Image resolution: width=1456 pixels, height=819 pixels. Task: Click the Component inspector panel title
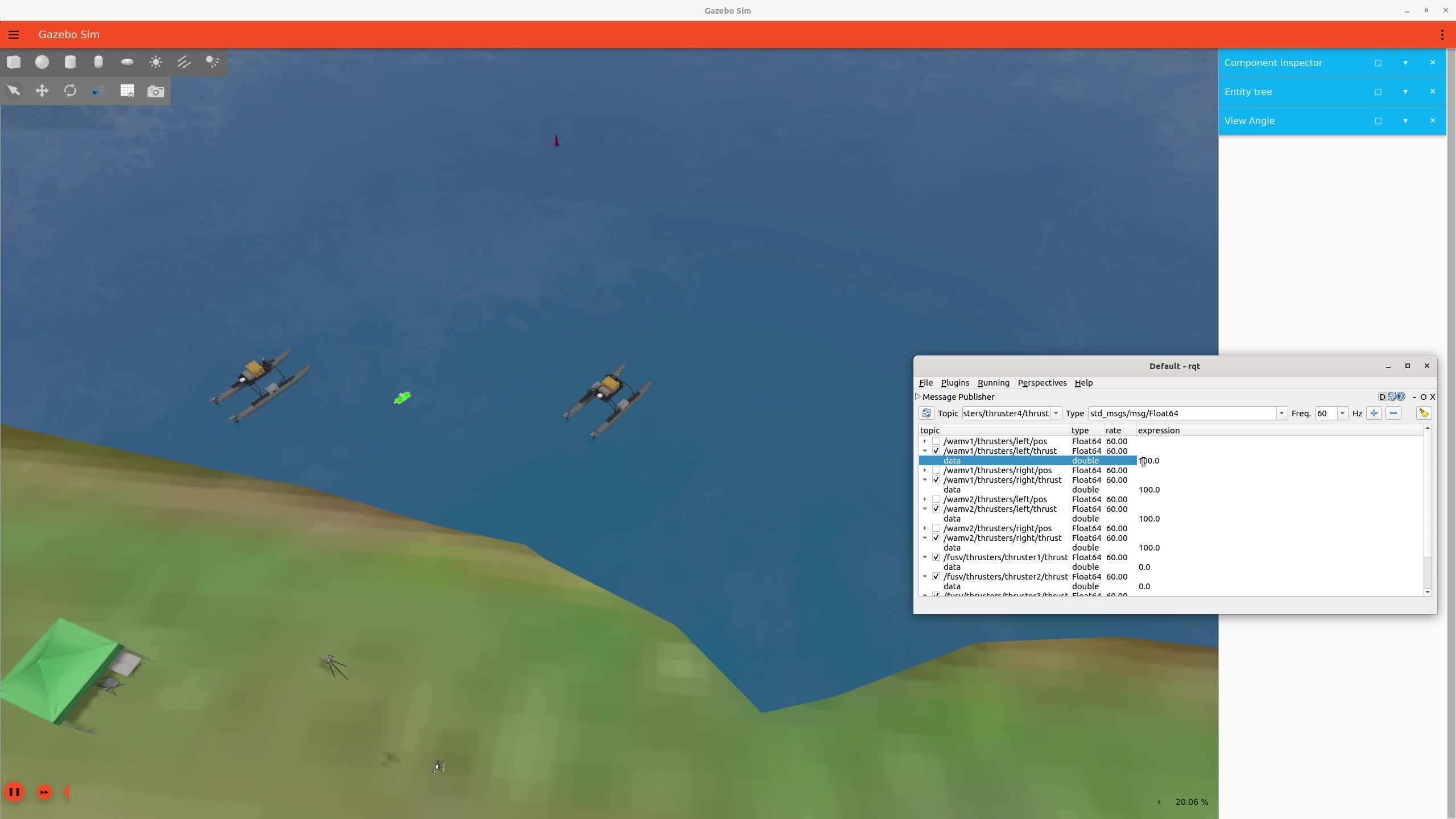pyautogui.click(x=1273, y=63)
